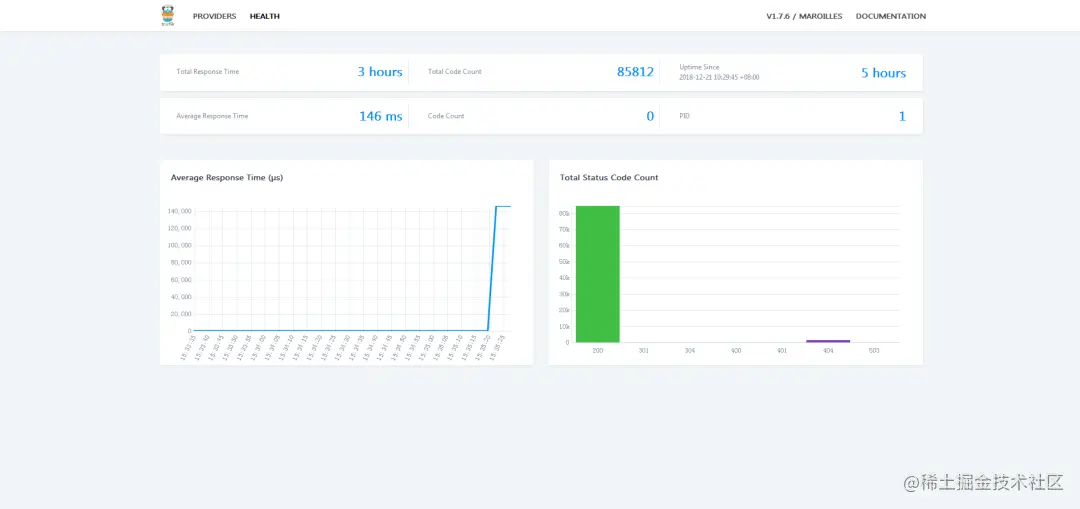Image resolution: width=1080 pixels, height=509 pixels.
Task: Click the 20,000 y-axis value
Action: 180,314
